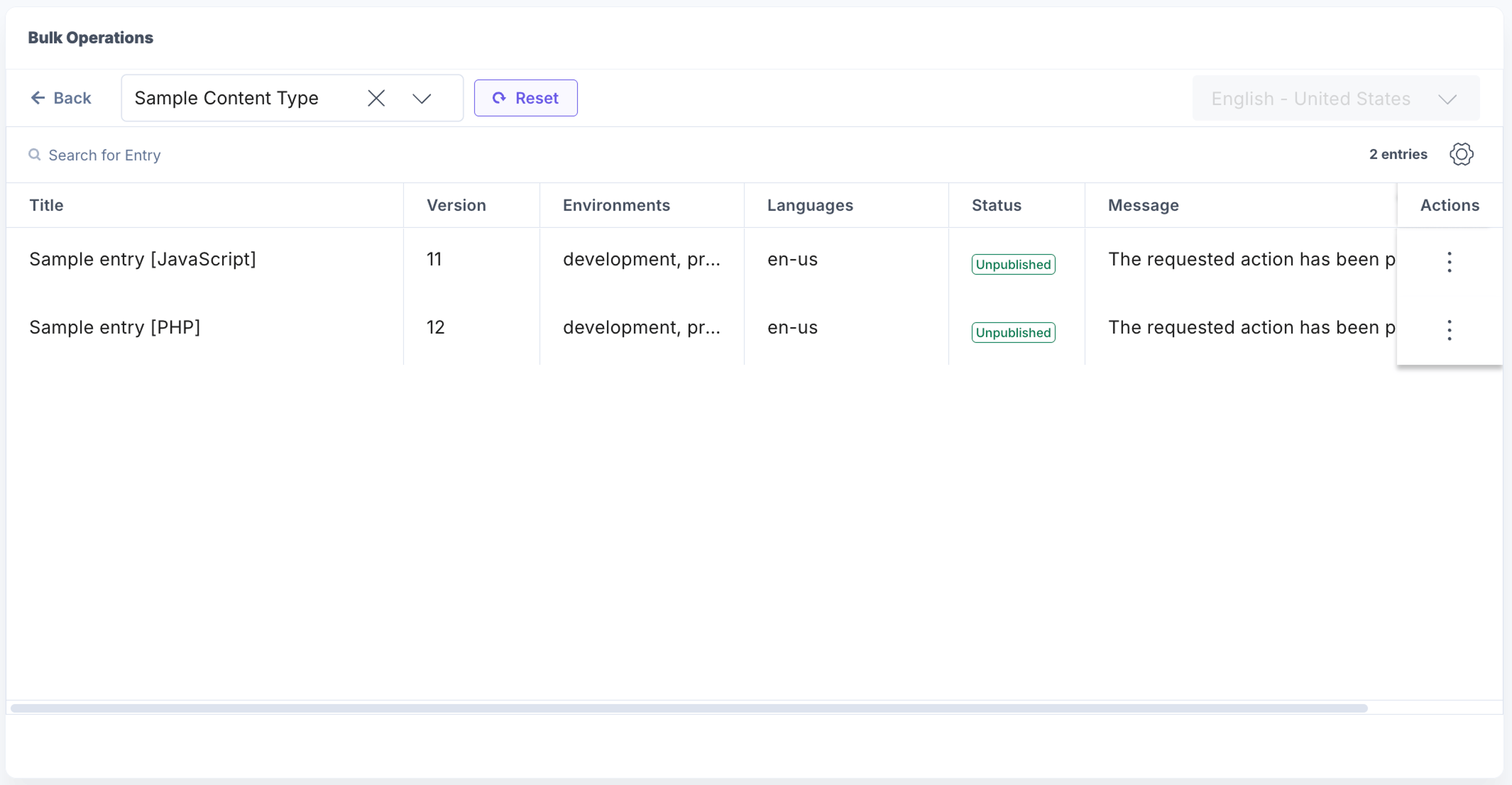Click the Bulk Operations heading
Image resolution: width=1512 pixels, height=785 pixels.
coord(91,37)
